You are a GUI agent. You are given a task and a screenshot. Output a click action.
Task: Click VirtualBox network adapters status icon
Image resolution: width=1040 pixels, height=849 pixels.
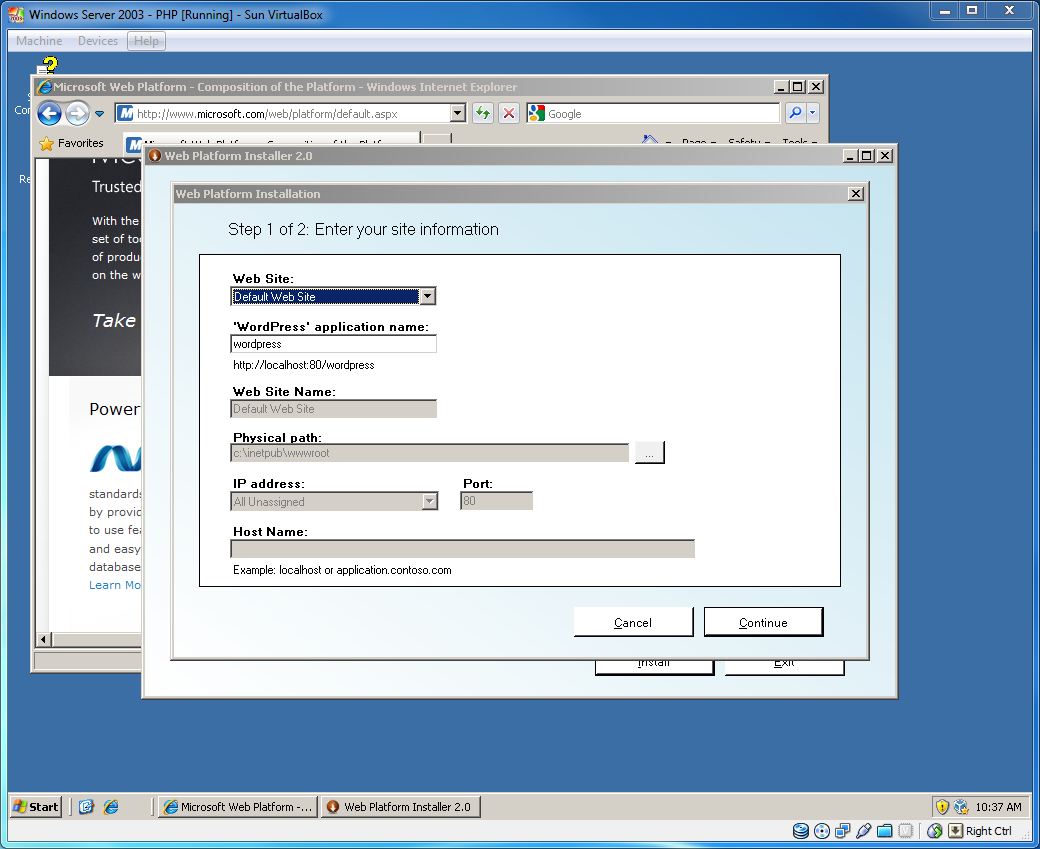pyautogui.click(x=842, y=830)
